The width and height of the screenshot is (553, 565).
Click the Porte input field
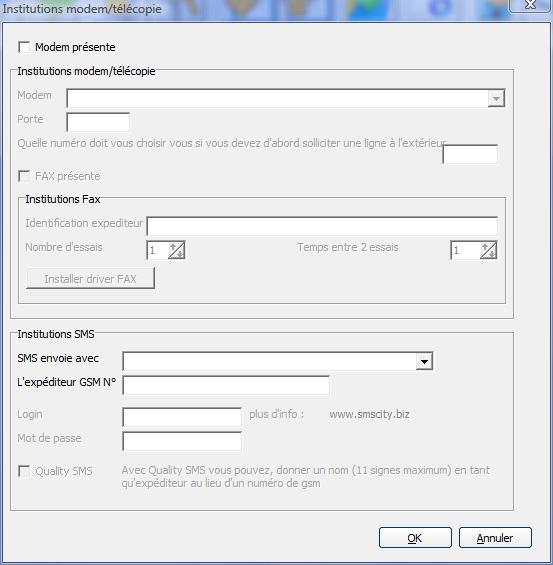[98, 122]
